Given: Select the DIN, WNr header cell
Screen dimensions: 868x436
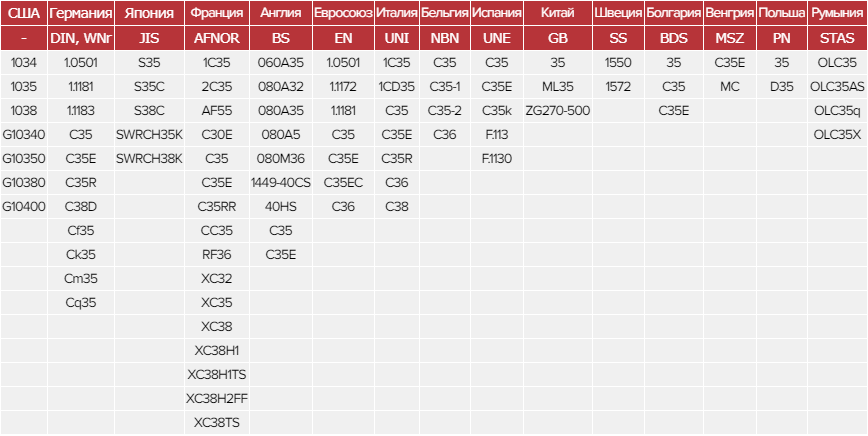Looking at the screenshot, I should tap(81, 38).
